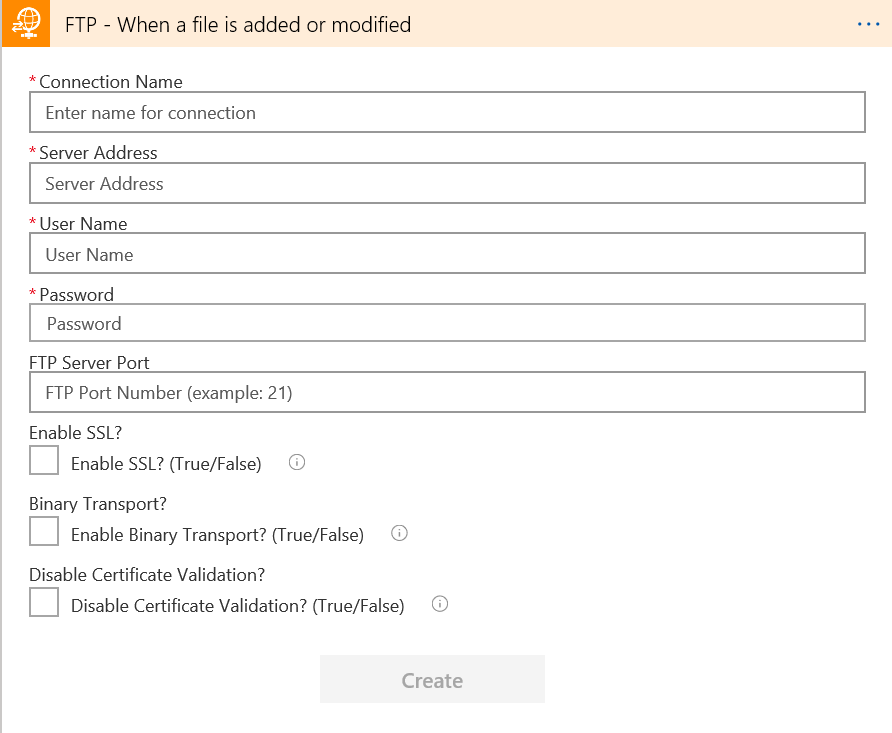Click the Password input field
This screenshot has width=892, height=733.
click(x=447, y=324)
